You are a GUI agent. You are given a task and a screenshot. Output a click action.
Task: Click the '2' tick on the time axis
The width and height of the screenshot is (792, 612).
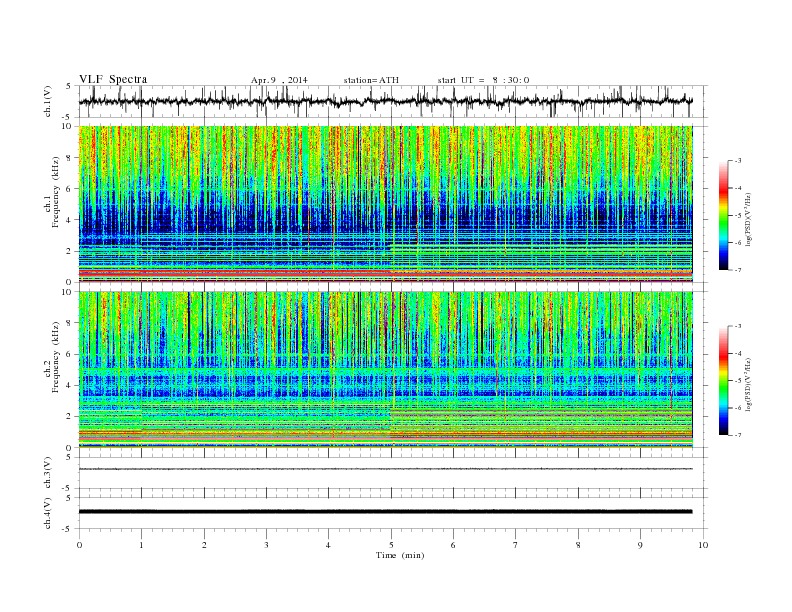(x=204, y=545)
